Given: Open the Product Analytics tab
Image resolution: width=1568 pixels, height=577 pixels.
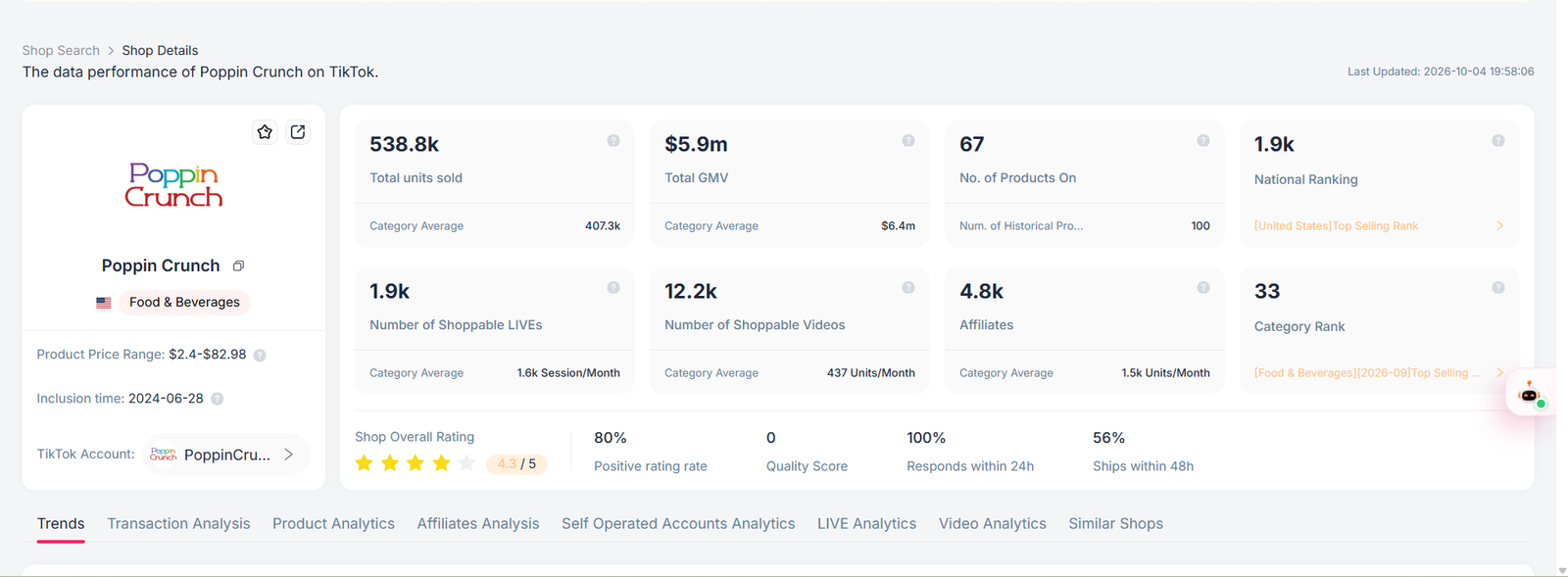Looking at the screenshot, I should [x=333, y=524].
